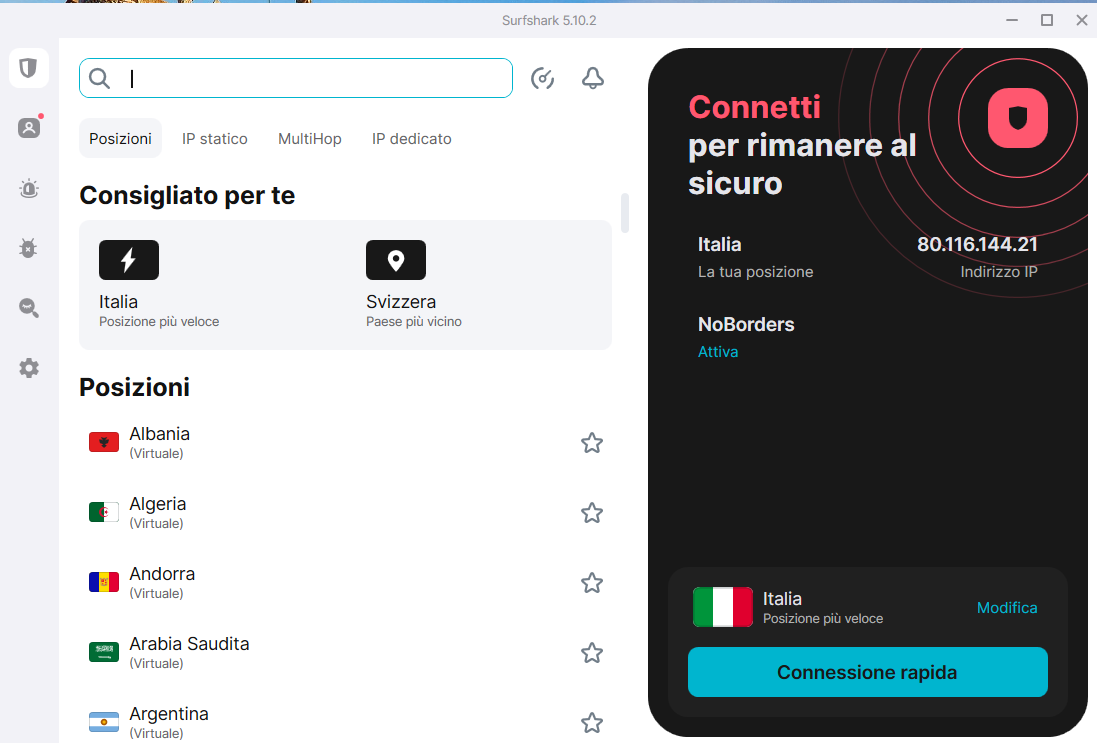Screen dimensions: 1097x743
Task: Select Argentina (Virtuale) location
Action: pos(346,723)
